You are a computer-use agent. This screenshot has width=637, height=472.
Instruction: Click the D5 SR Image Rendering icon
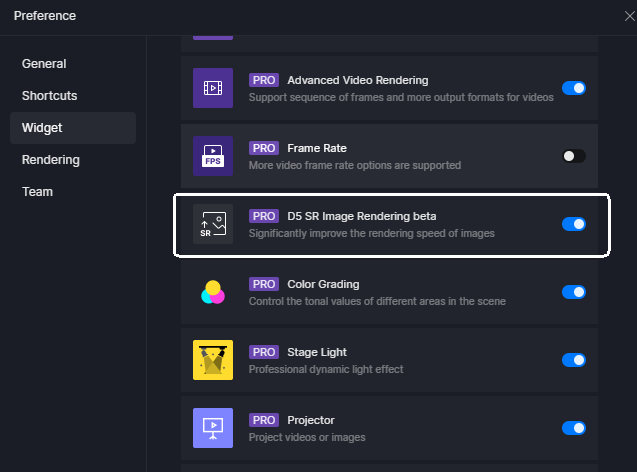pos(213,224)
